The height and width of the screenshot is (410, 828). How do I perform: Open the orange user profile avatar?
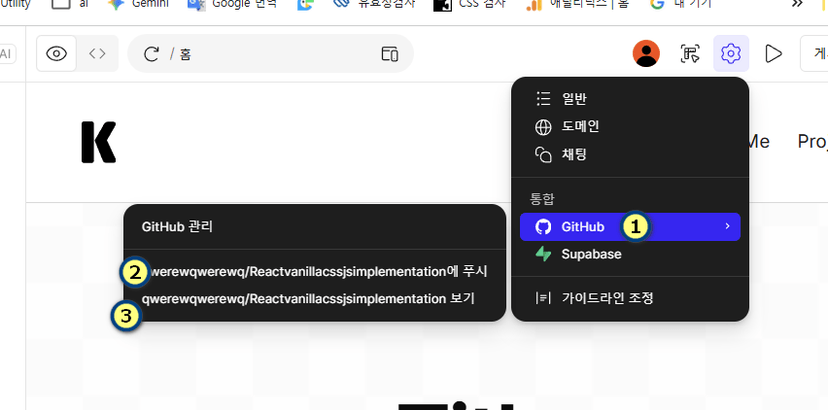(x=647, y=54)
